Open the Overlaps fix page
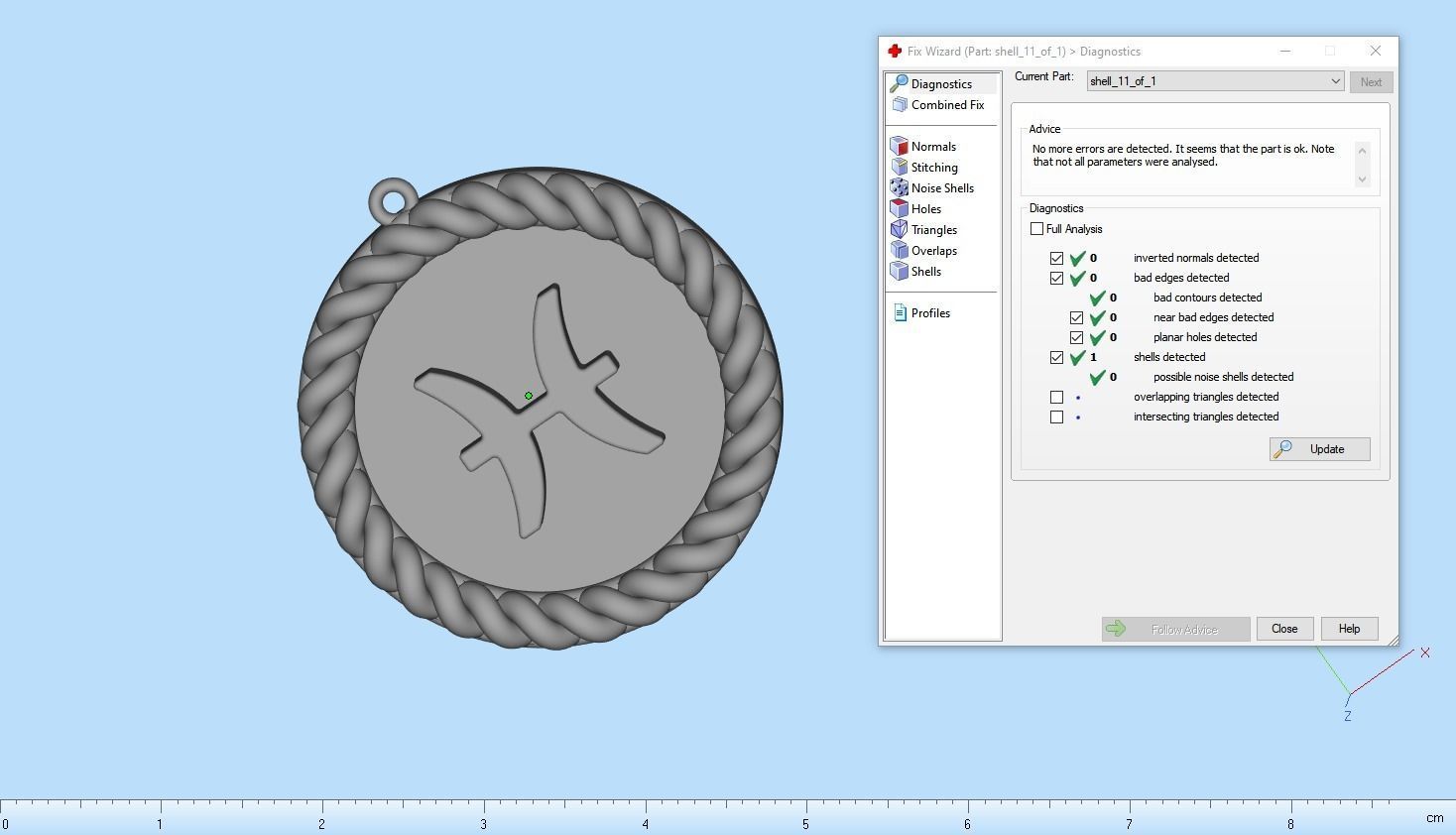This screenshot has height=835, width=1456. [x=934, y=251]
